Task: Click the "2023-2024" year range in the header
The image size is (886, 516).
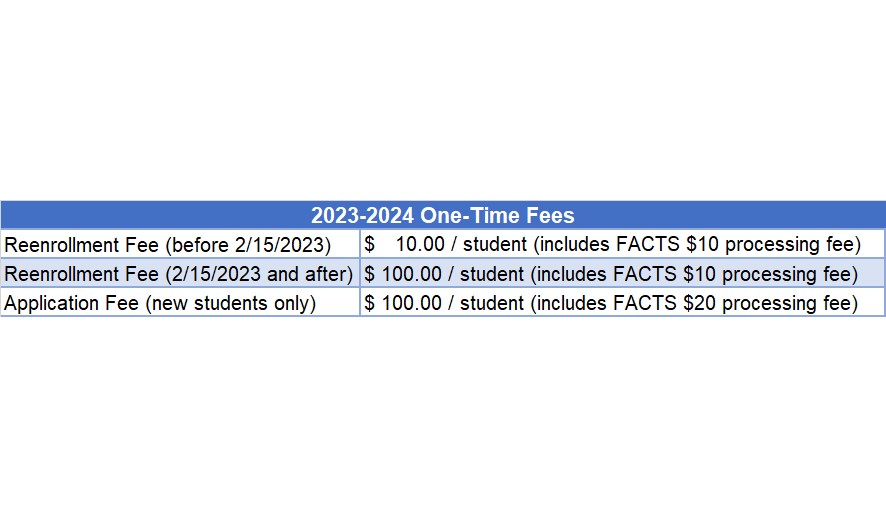Action: click(x=362, y=215)
